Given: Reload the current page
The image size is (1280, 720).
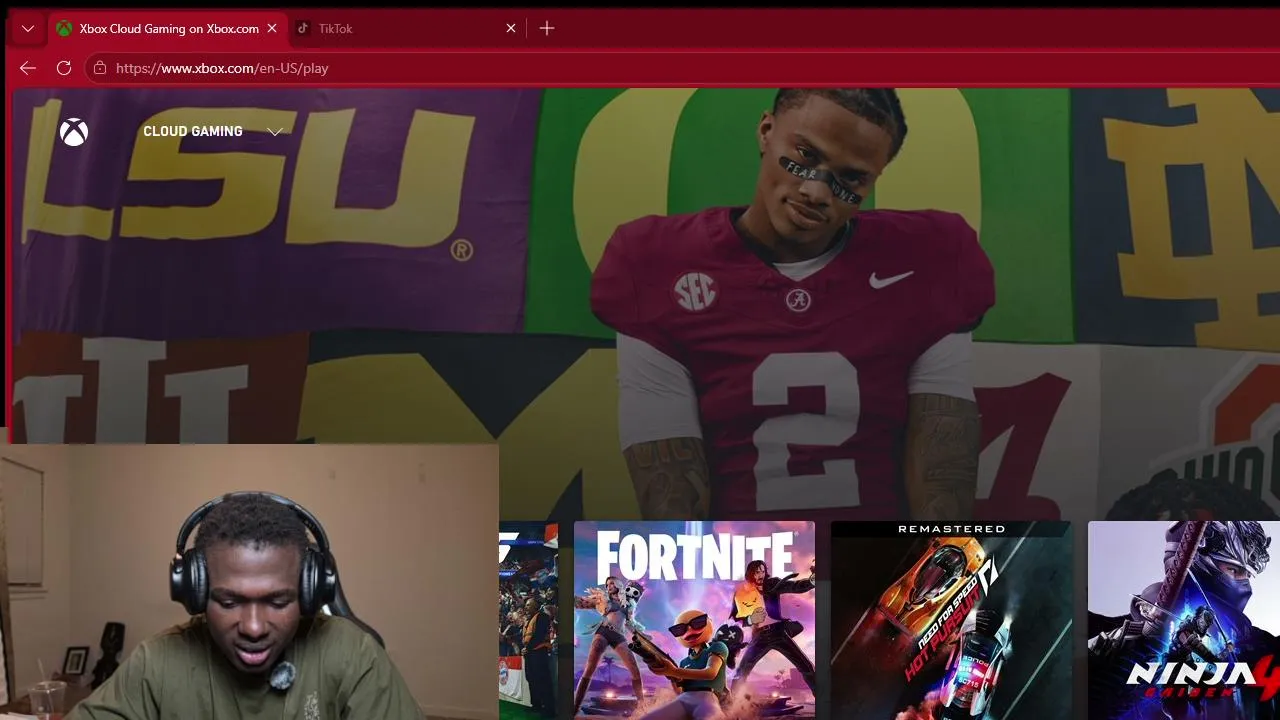Looking at the screenshot, I should pyautogui.click(x=64, y=68).
